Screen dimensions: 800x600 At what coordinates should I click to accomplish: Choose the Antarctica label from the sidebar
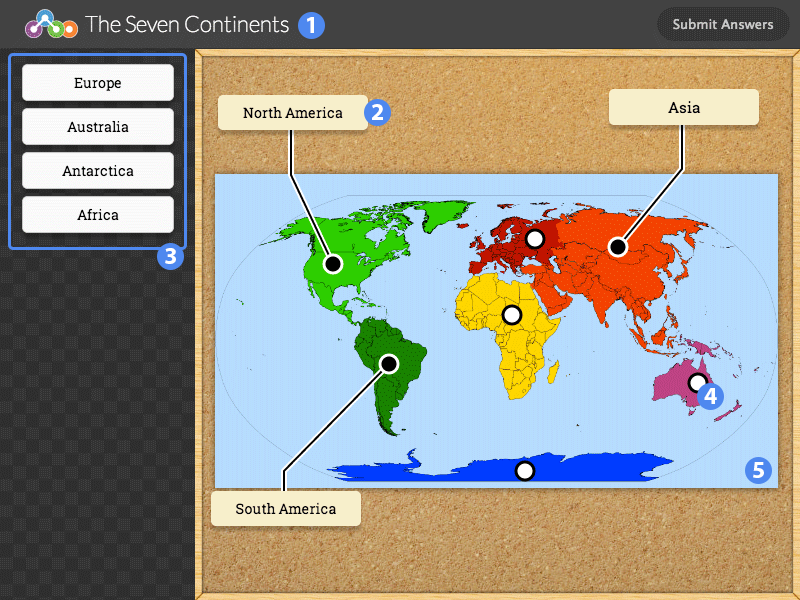point(98,171)
